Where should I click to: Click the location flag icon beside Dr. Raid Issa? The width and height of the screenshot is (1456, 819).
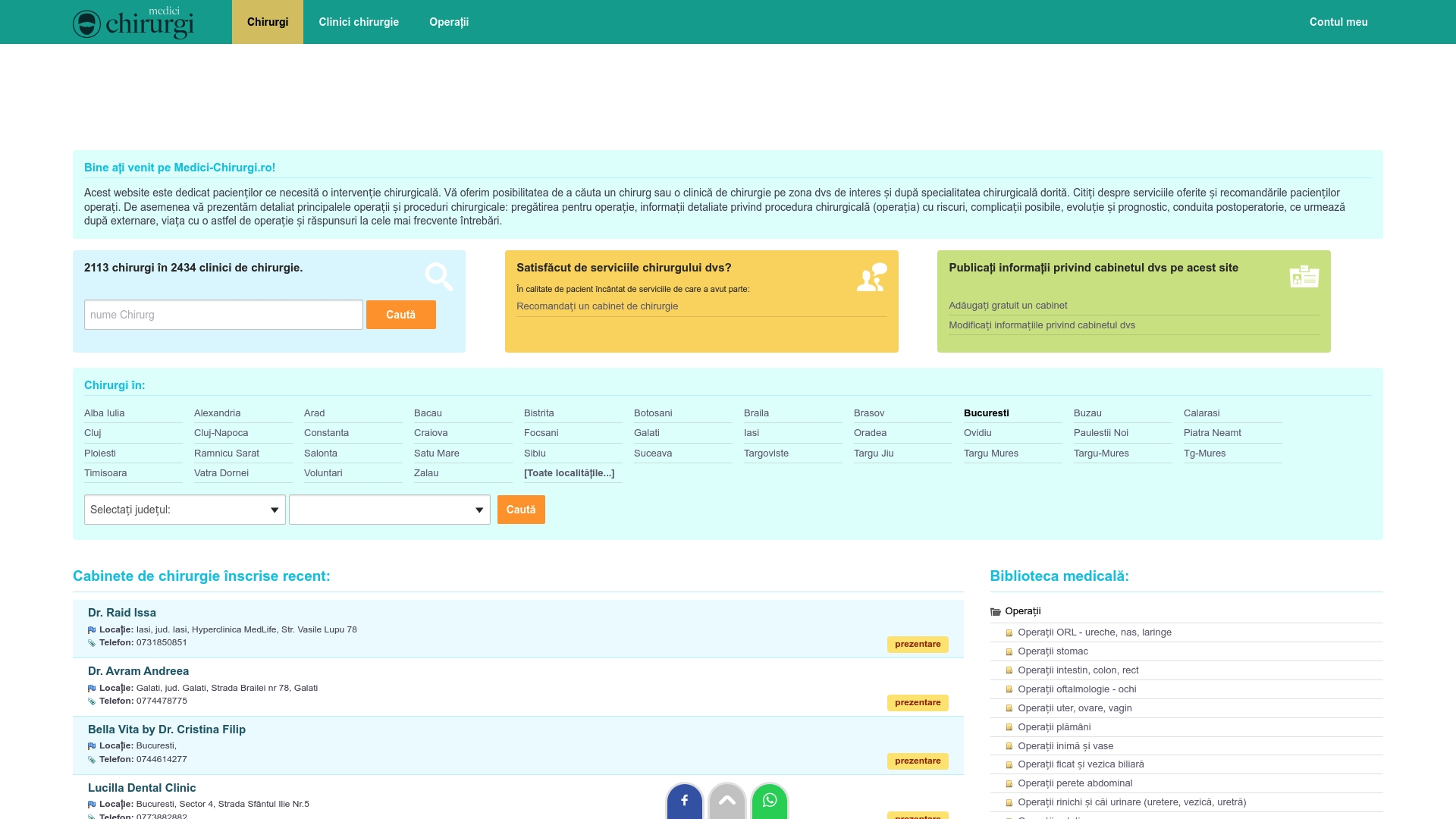click(x=92, y=629)
